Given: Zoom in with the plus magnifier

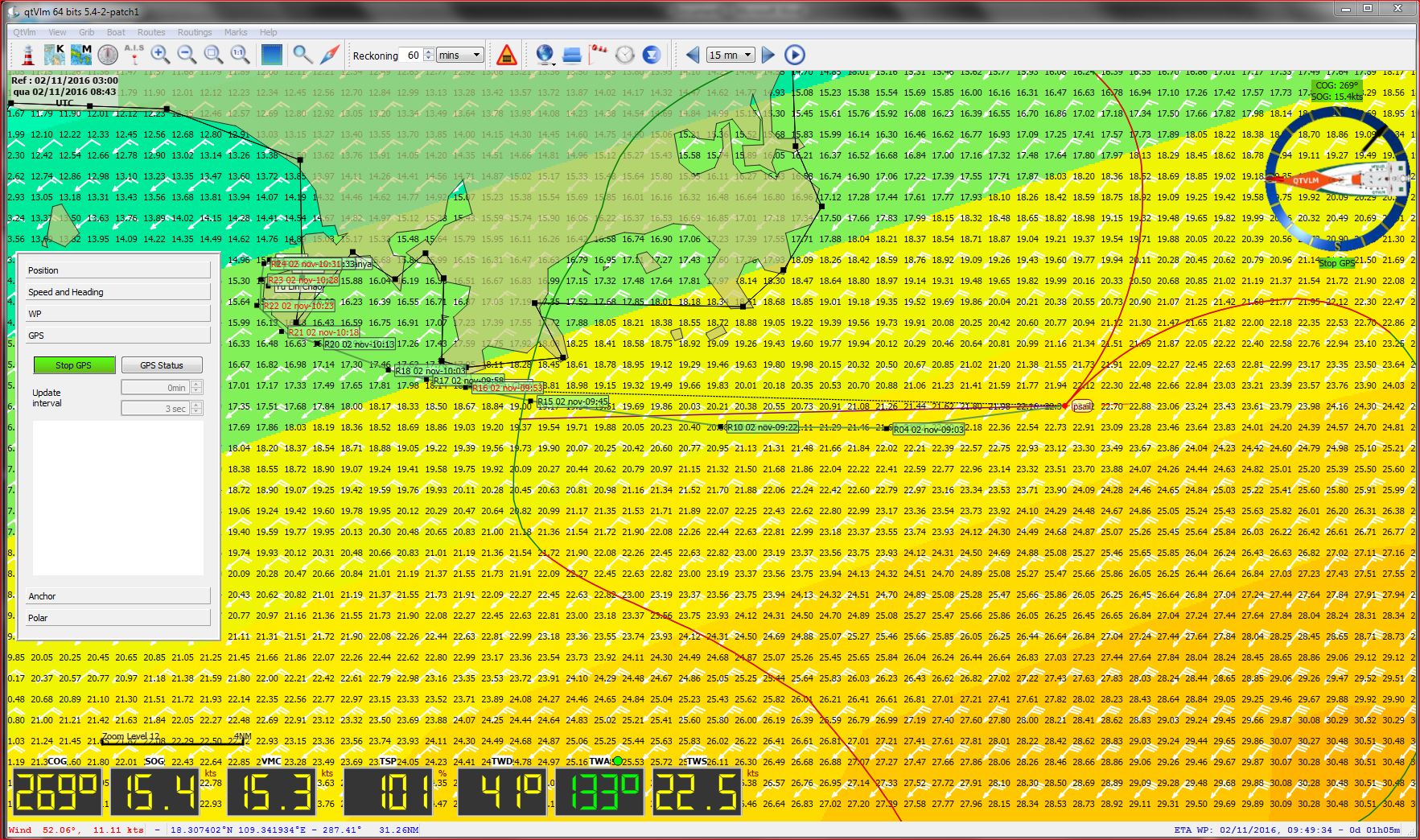Looking at the screenshot, I should tap(160, 55).
